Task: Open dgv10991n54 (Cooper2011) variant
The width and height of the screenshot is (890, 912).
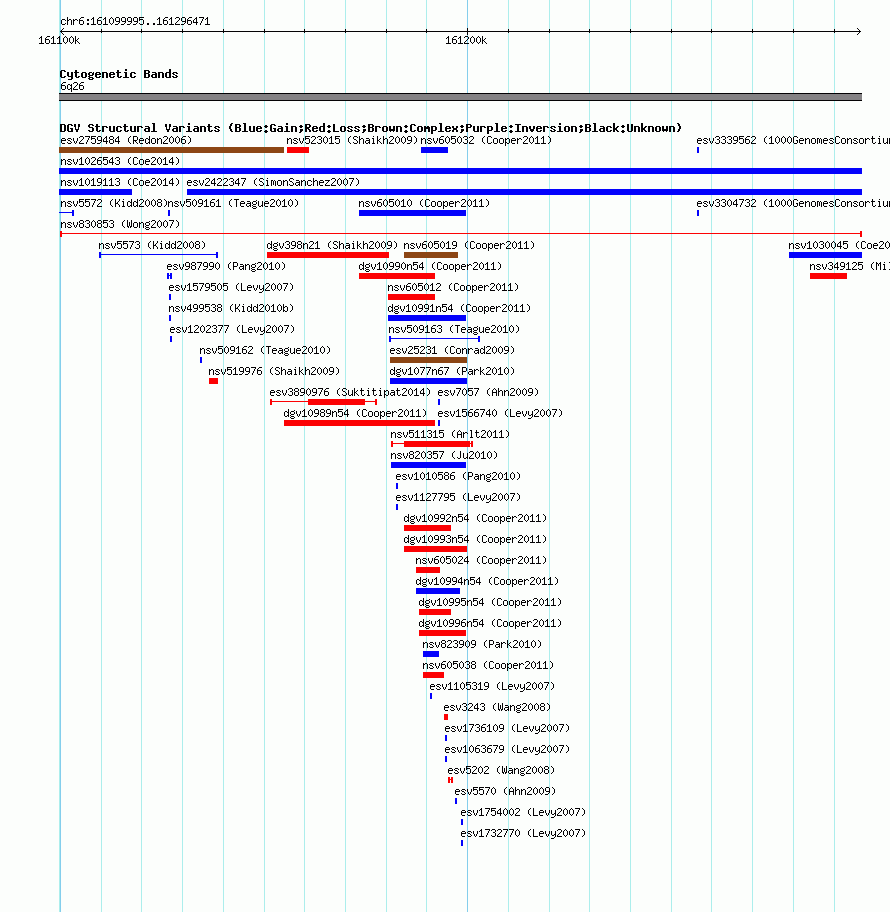Action: coord(460,308)
